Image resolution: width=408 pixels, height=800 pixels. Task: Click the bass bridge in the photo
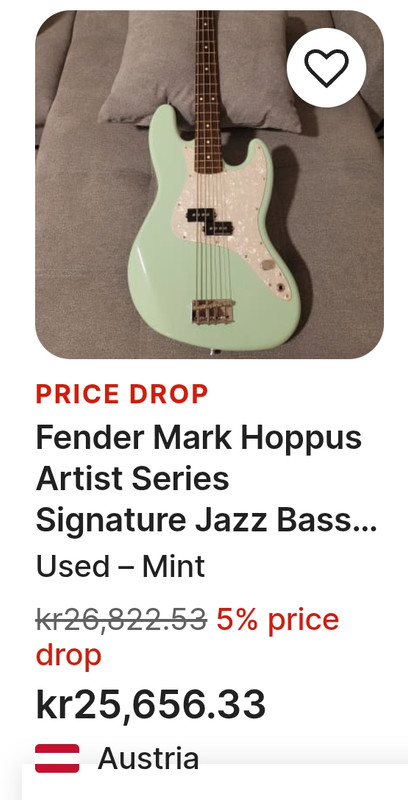click(x=213, y=311)
